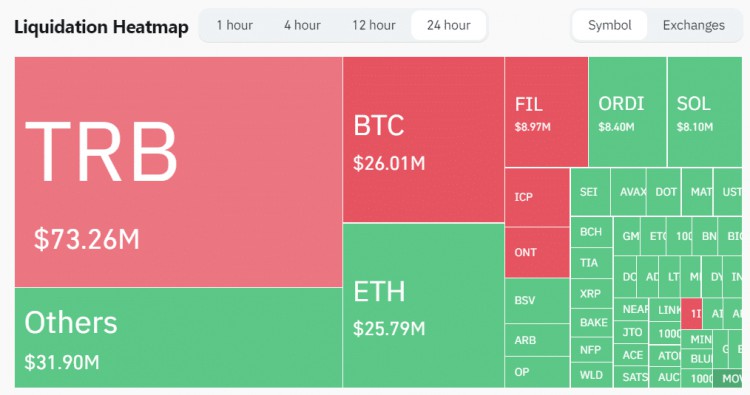Select the red ONT tile
Screen dimensions: 750x395
pos(537,252)
